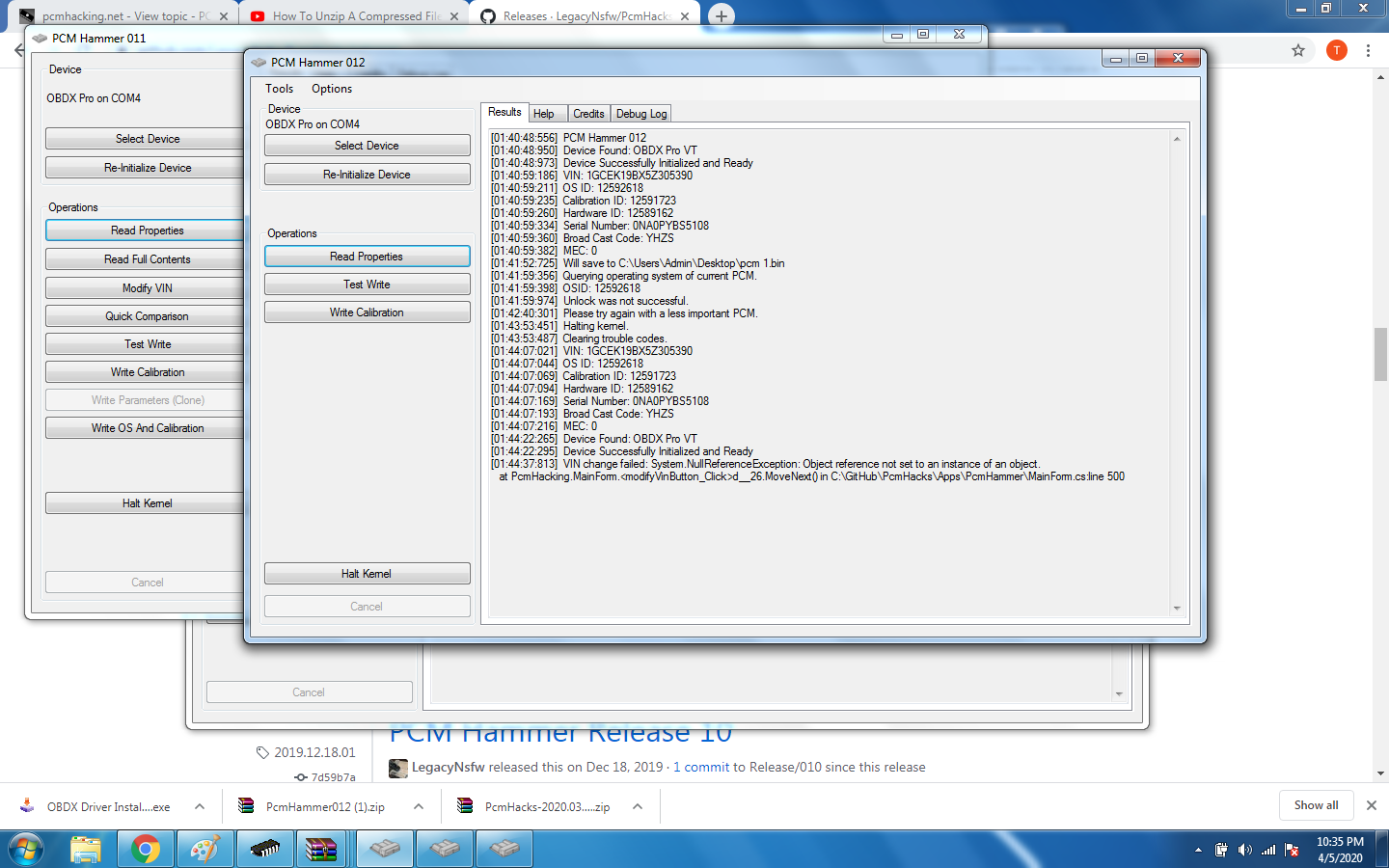
Task: Switch to the Help tab
Action: [544, 114]
